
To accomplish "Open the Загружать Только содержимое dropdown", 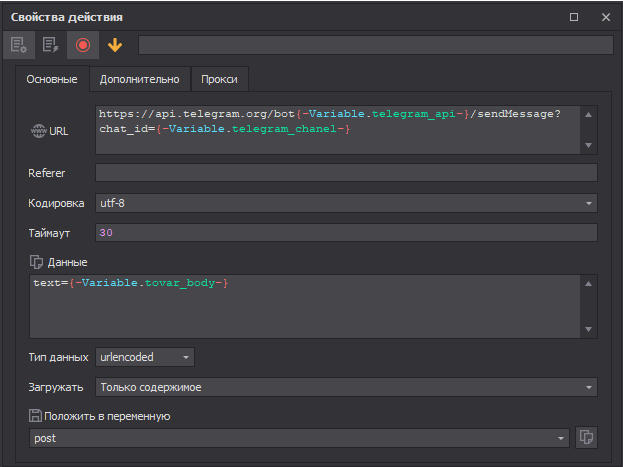I will pyautogui.click(x=589, y=387).
